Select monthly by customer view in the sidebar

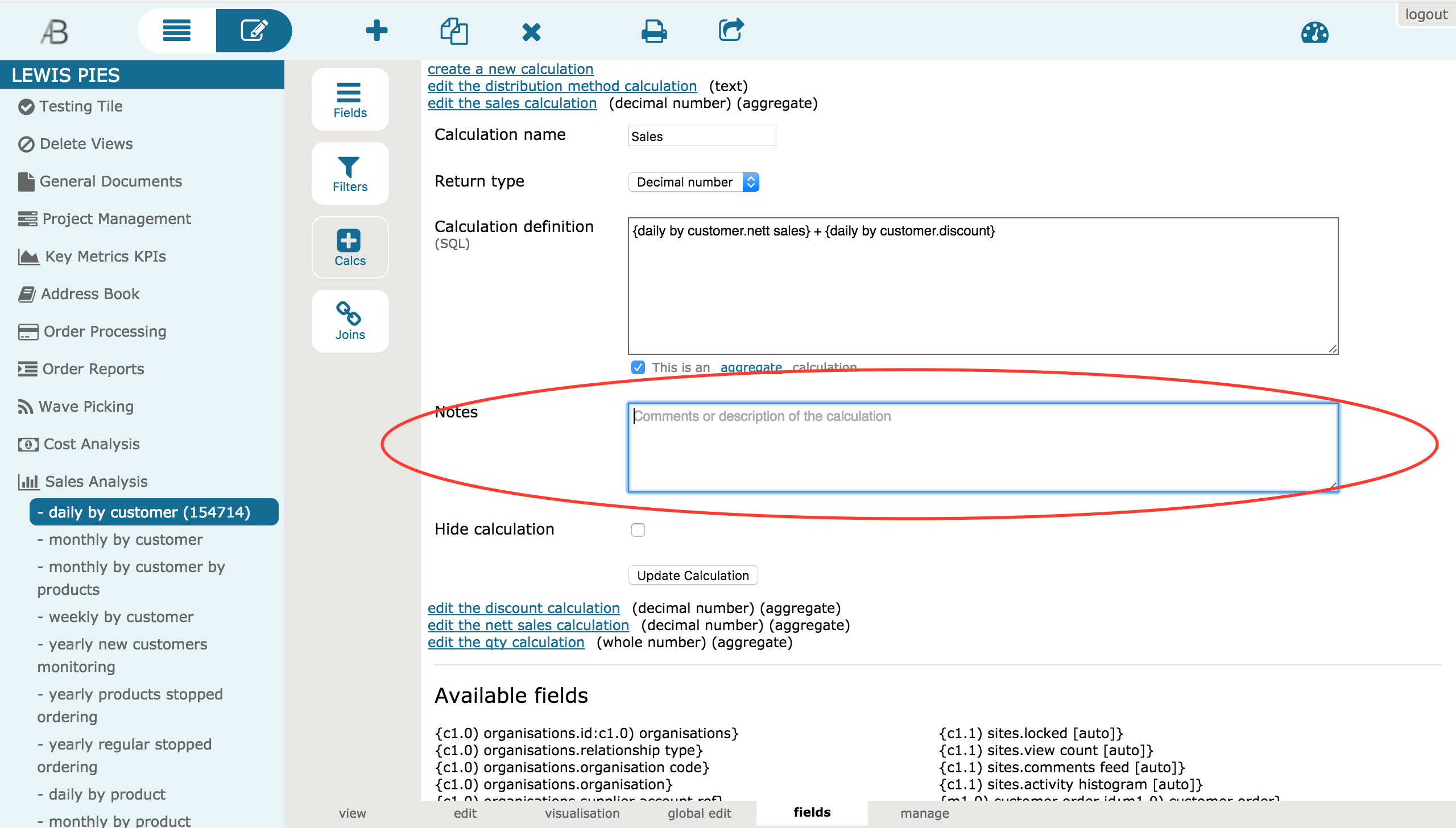click(x=125, y=540)
